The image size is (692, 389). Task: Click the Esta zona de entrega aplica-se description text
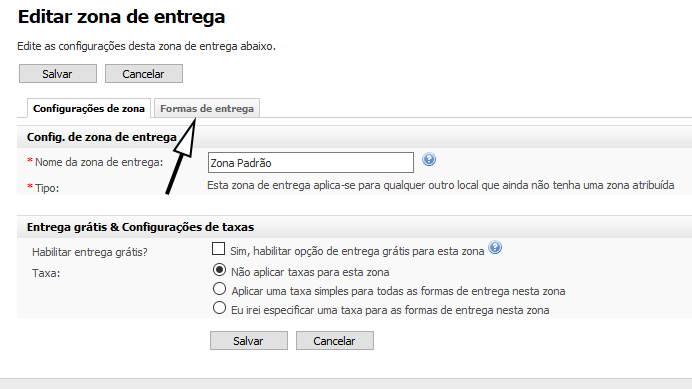point(440,185)
